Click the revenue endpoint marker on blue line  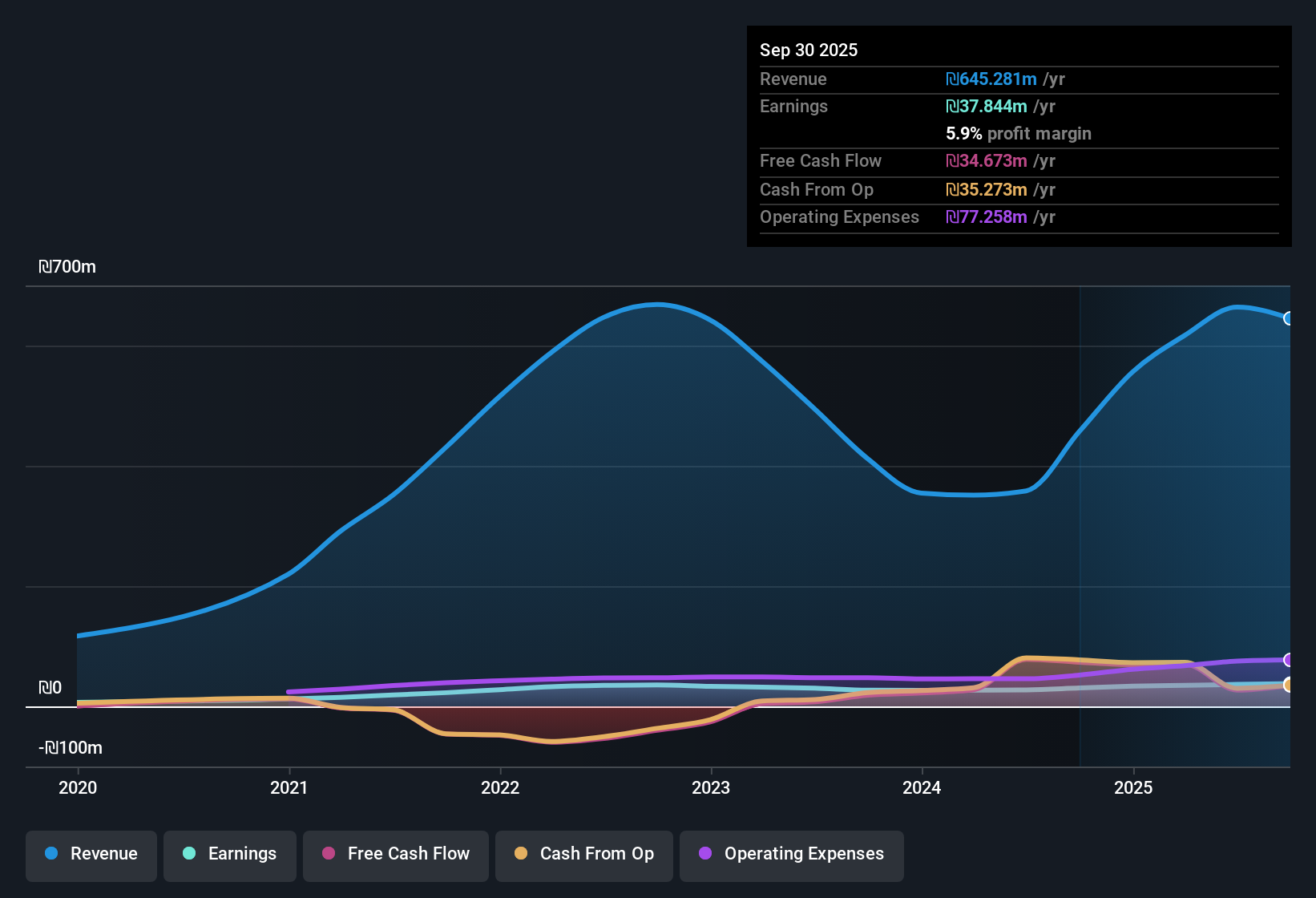[x=1289, y=318]
